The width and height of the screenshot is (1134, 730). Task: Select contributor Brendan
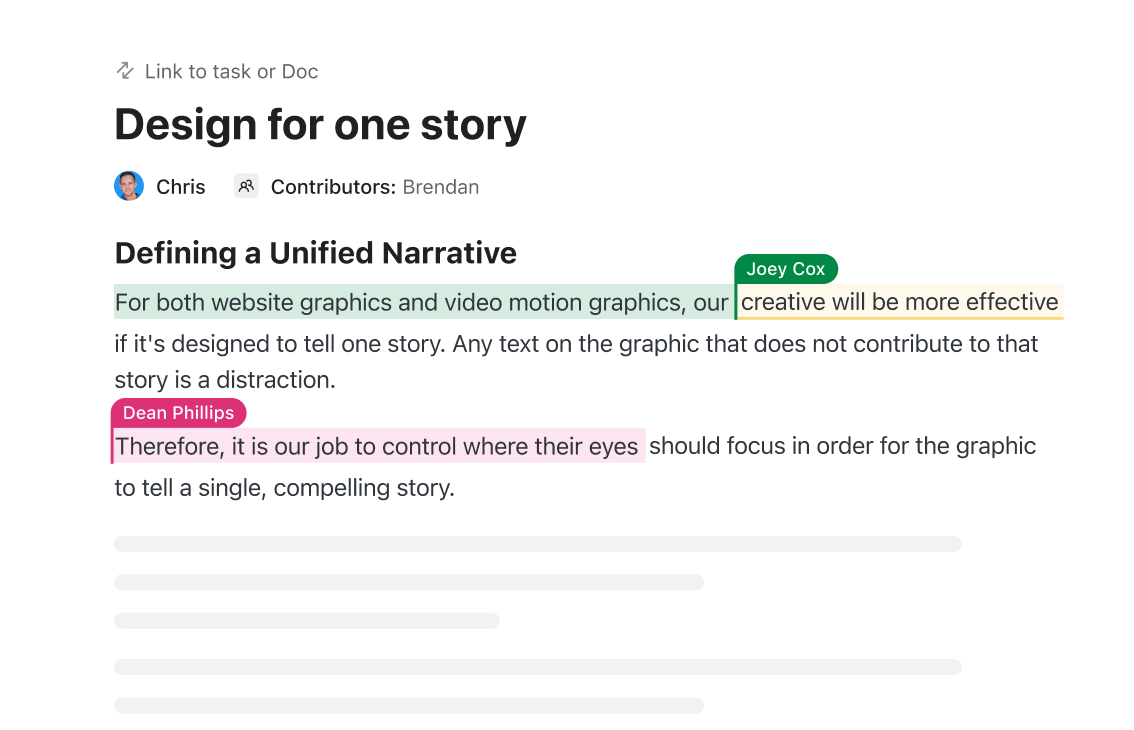click(440, 187)
